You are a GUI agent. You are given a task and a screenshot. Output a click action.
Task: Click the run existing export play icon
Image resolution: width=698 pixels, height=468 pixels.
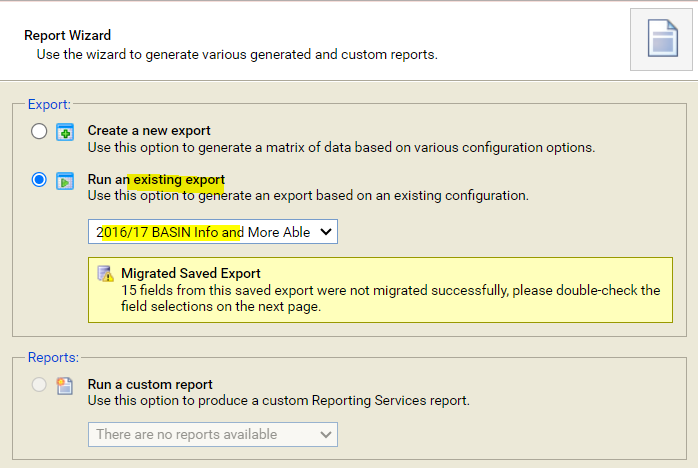pyautogui.click(x=65, y=181)
